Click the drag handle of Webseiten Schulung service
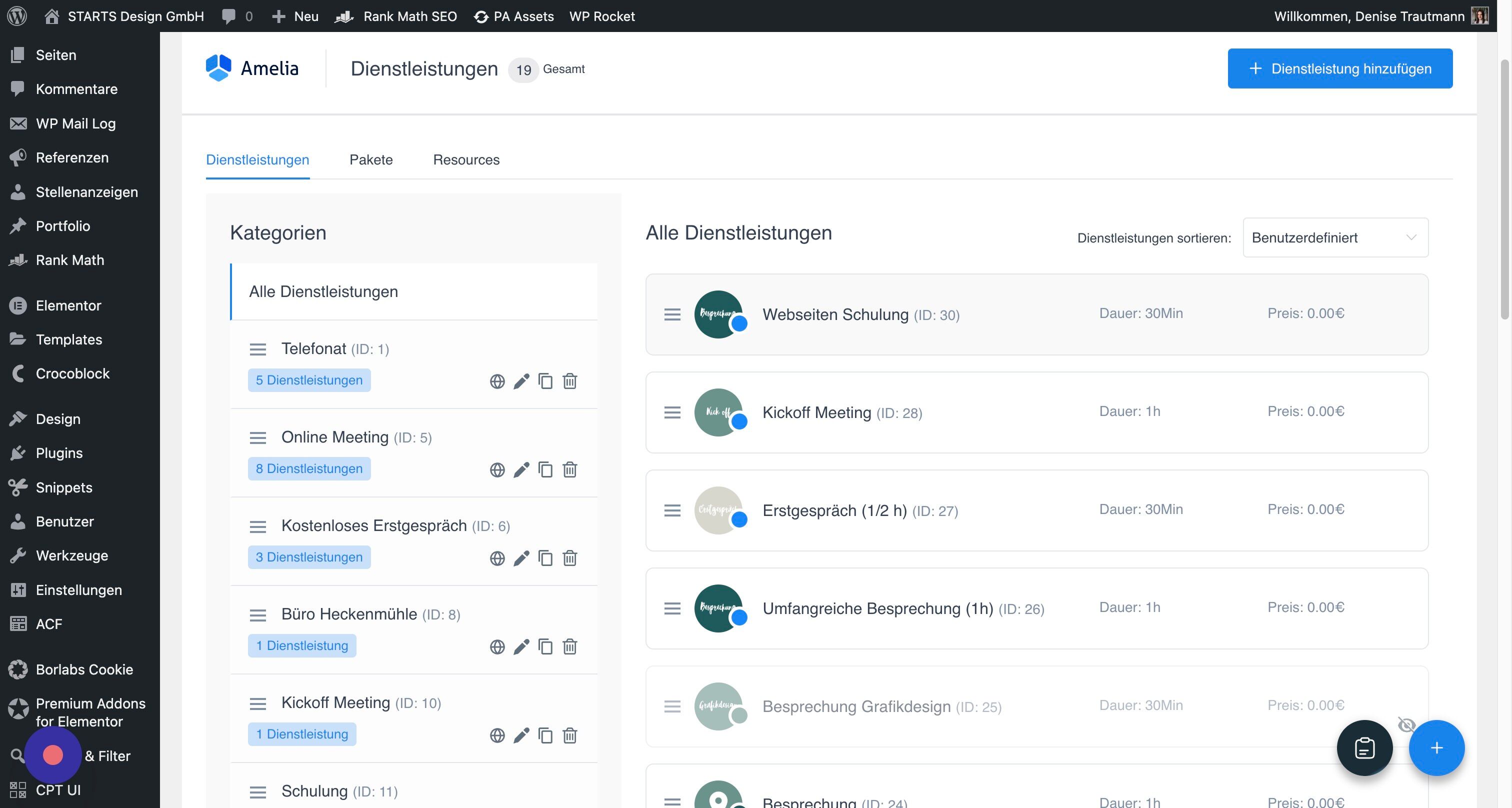The width and height of the screenshot is (1512, 808). (672, 315)
